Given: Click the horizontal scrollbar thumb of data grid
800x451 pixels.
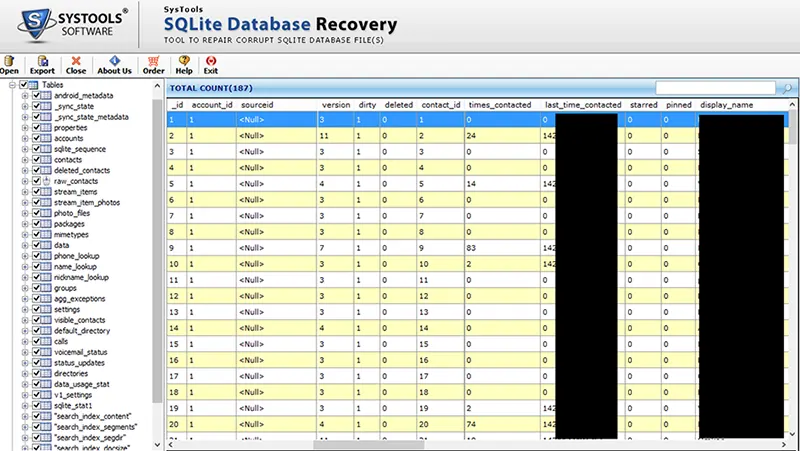Looking at the screenshot, I should tap(368, 445).
